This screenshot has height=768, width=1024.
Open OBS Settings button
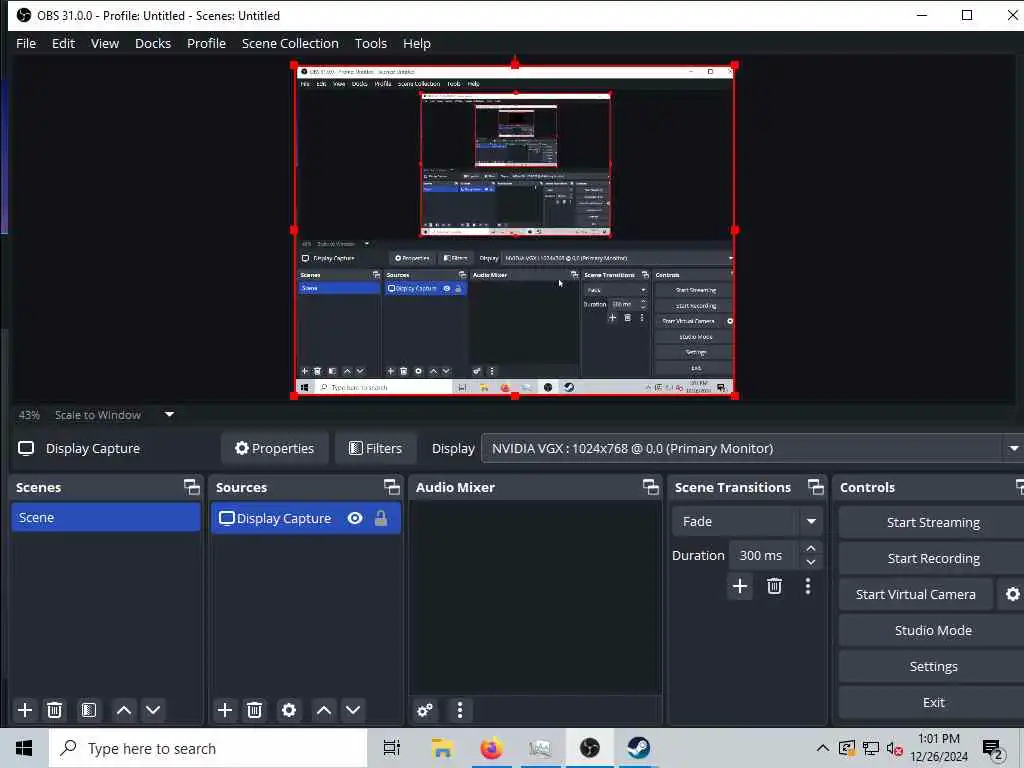click(933, 666)
